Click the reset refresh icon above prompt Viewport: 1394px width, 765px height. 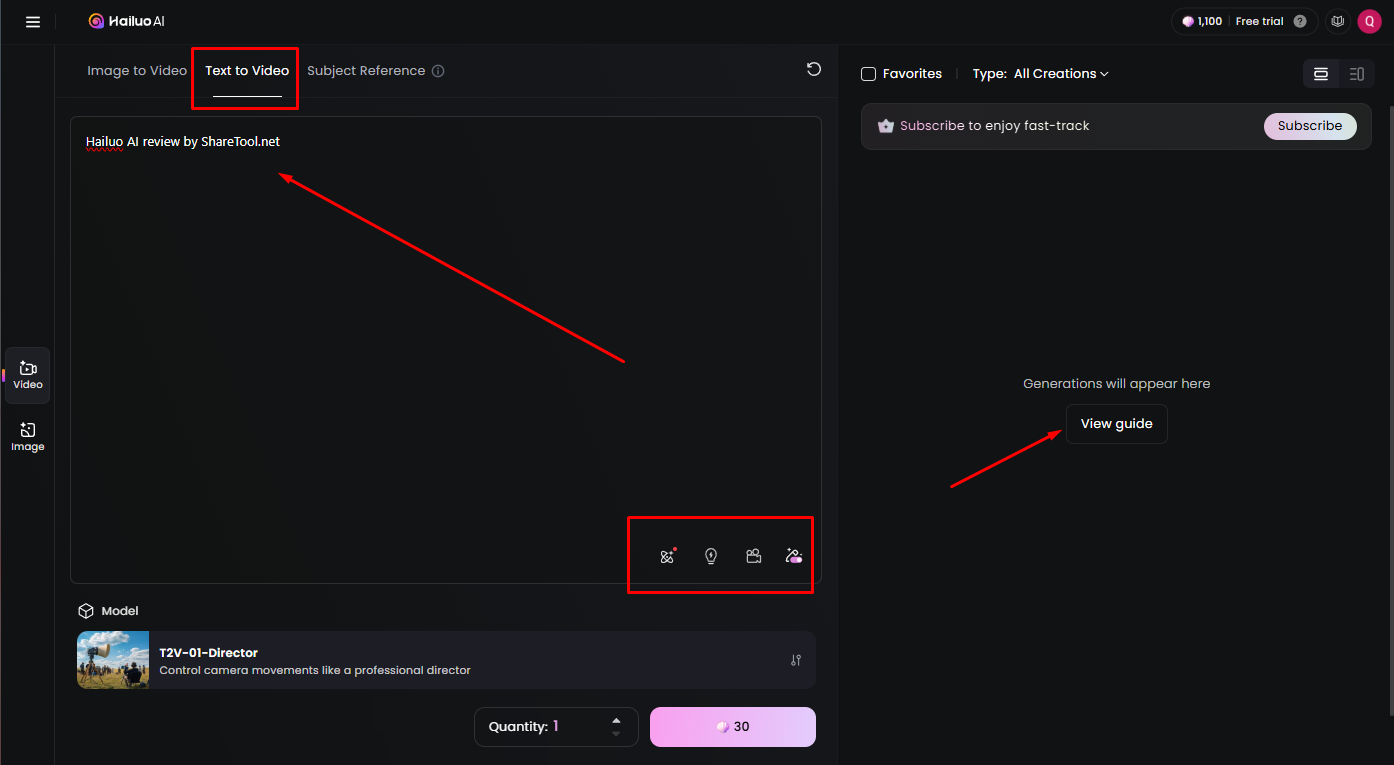814,69
